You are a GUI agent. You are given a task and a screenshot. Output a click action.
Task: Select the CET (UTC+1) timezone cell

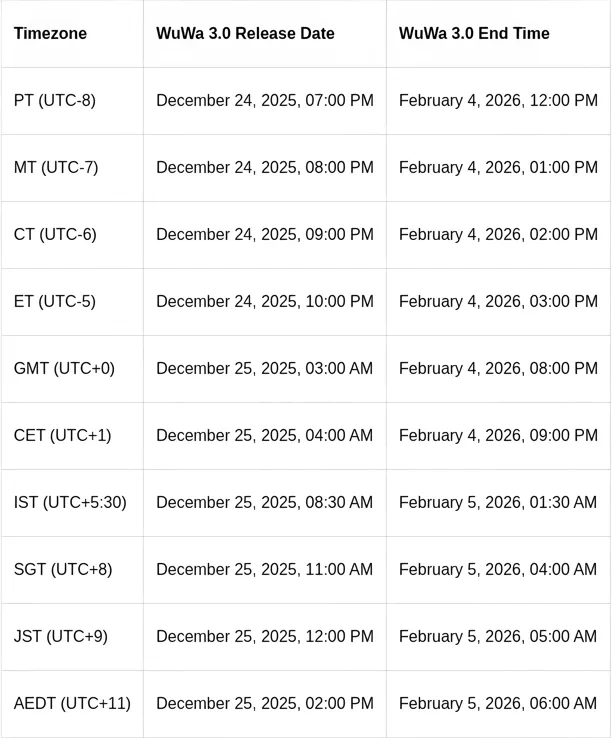[x=62, y=435]
